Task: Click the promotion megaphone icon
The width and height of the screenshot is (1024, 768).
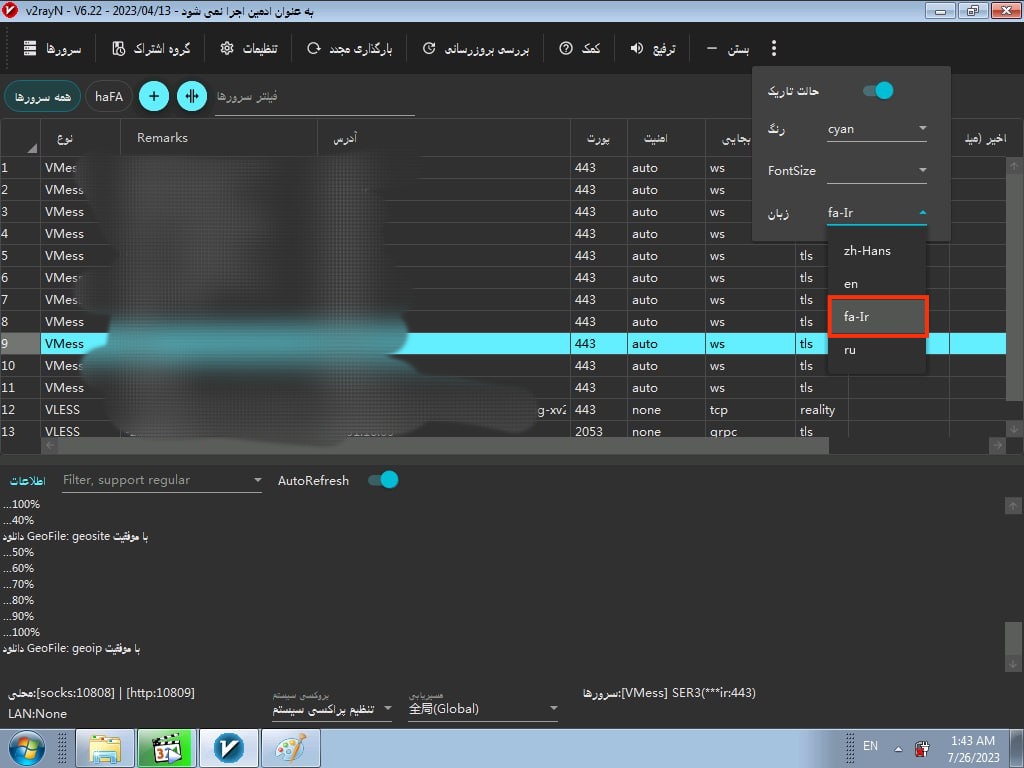Action: 636,48
